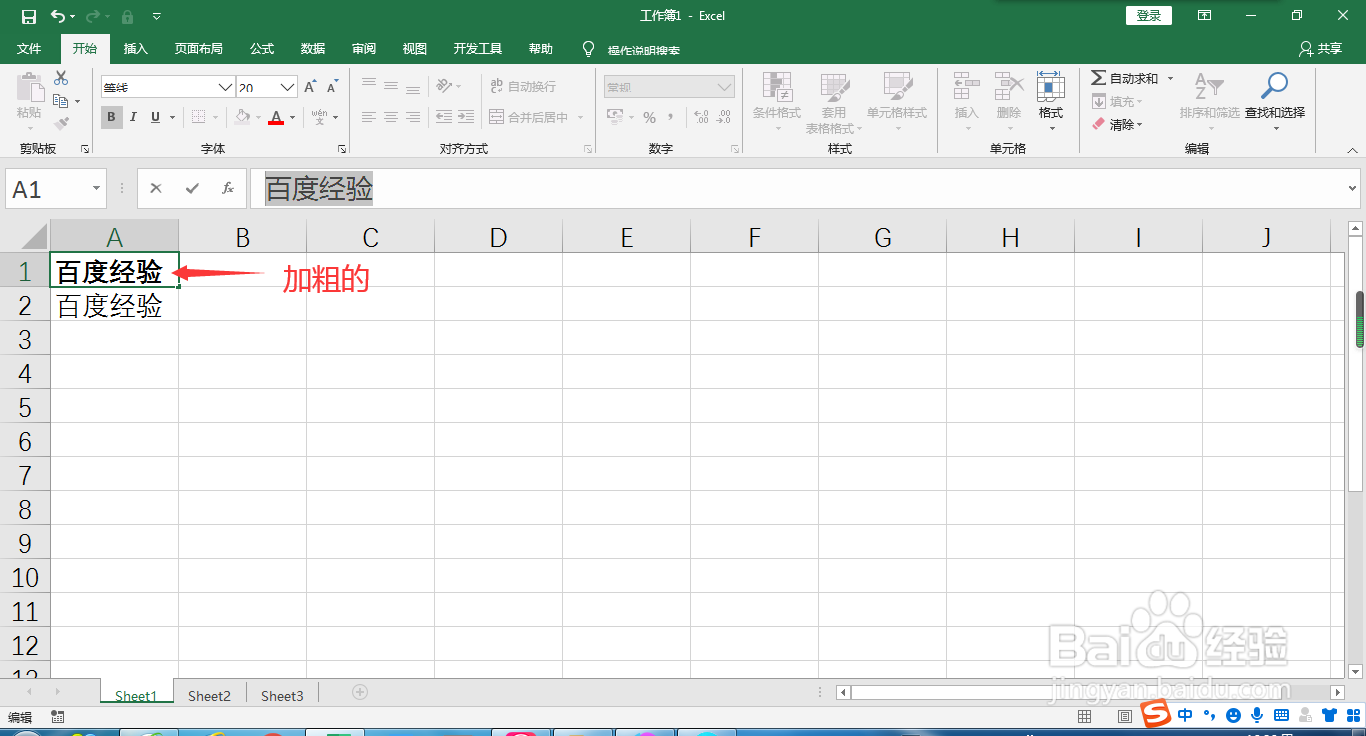The height and width of the screenshot is (736, 1366).
Task: Cancel the edit with the X icon
Action: [156, 188]
